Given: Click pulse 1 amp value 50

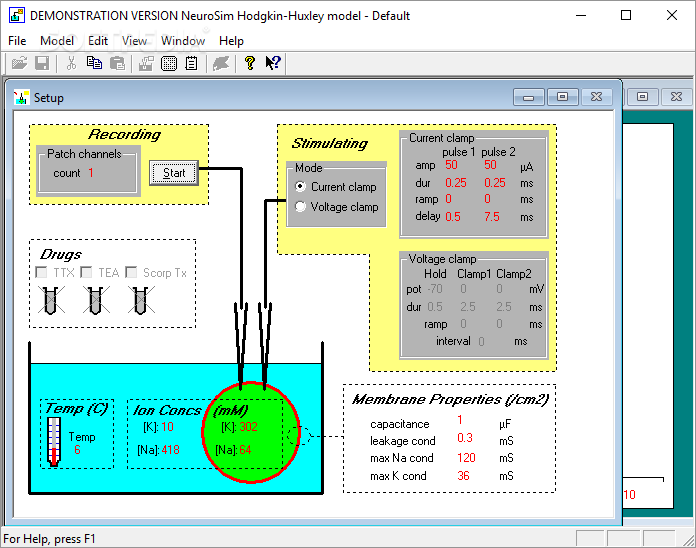Looking at the screenshot, I should point(451,165).
